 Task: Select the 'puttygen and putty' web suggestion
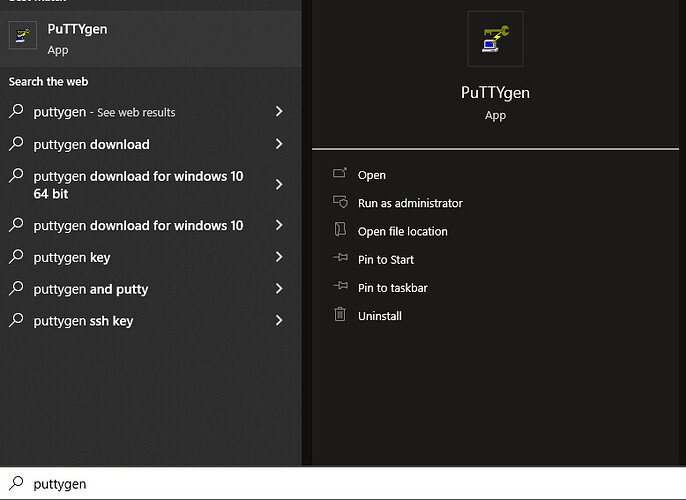pyautogui.click(x=150, y=289)
